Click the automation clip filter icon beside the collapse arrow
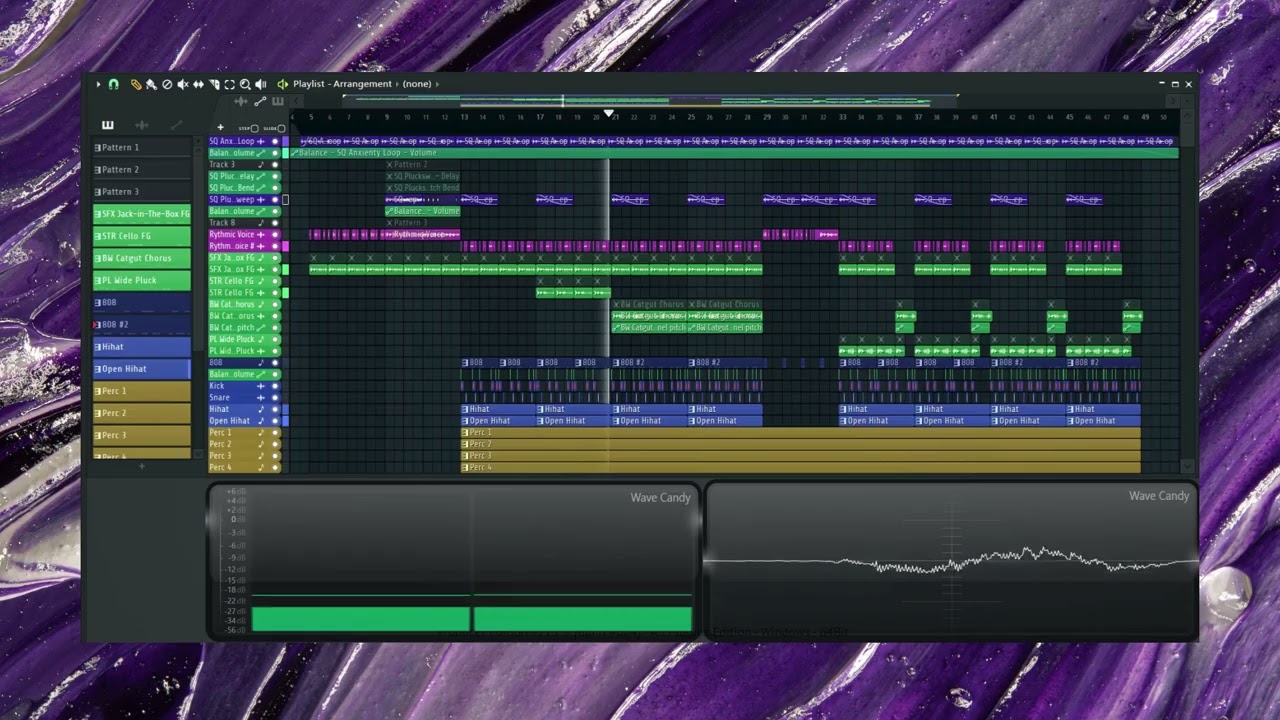The height and width of the screenshot is (720, 1280). click(260, 102)
